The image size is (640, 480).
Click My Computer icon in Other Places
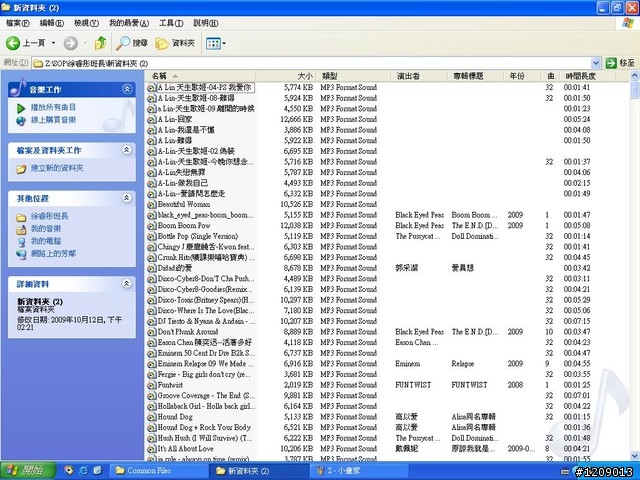pyautogui.click(x=21, y=242)
